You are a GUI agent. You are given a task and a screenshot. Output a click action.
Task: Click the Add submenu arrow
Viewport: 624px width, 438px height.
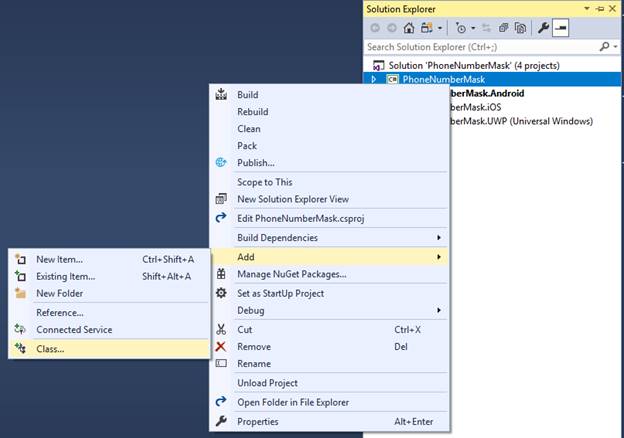(439, 257)
